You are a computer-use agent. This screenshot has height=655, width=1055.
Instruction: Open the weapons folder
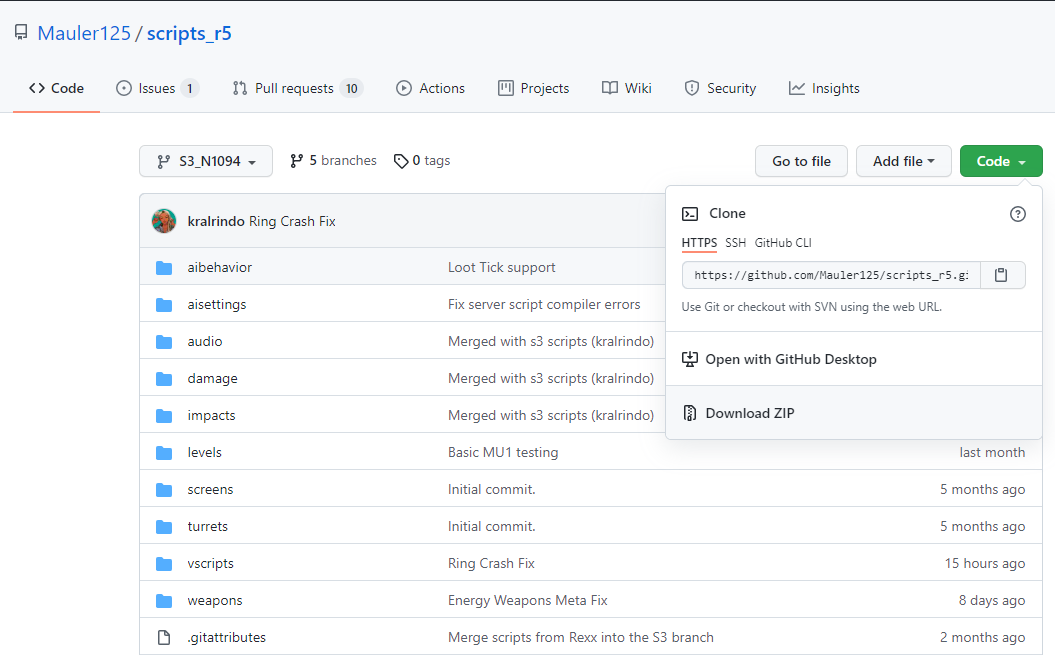pyautogui.click(x=215, y=600)
